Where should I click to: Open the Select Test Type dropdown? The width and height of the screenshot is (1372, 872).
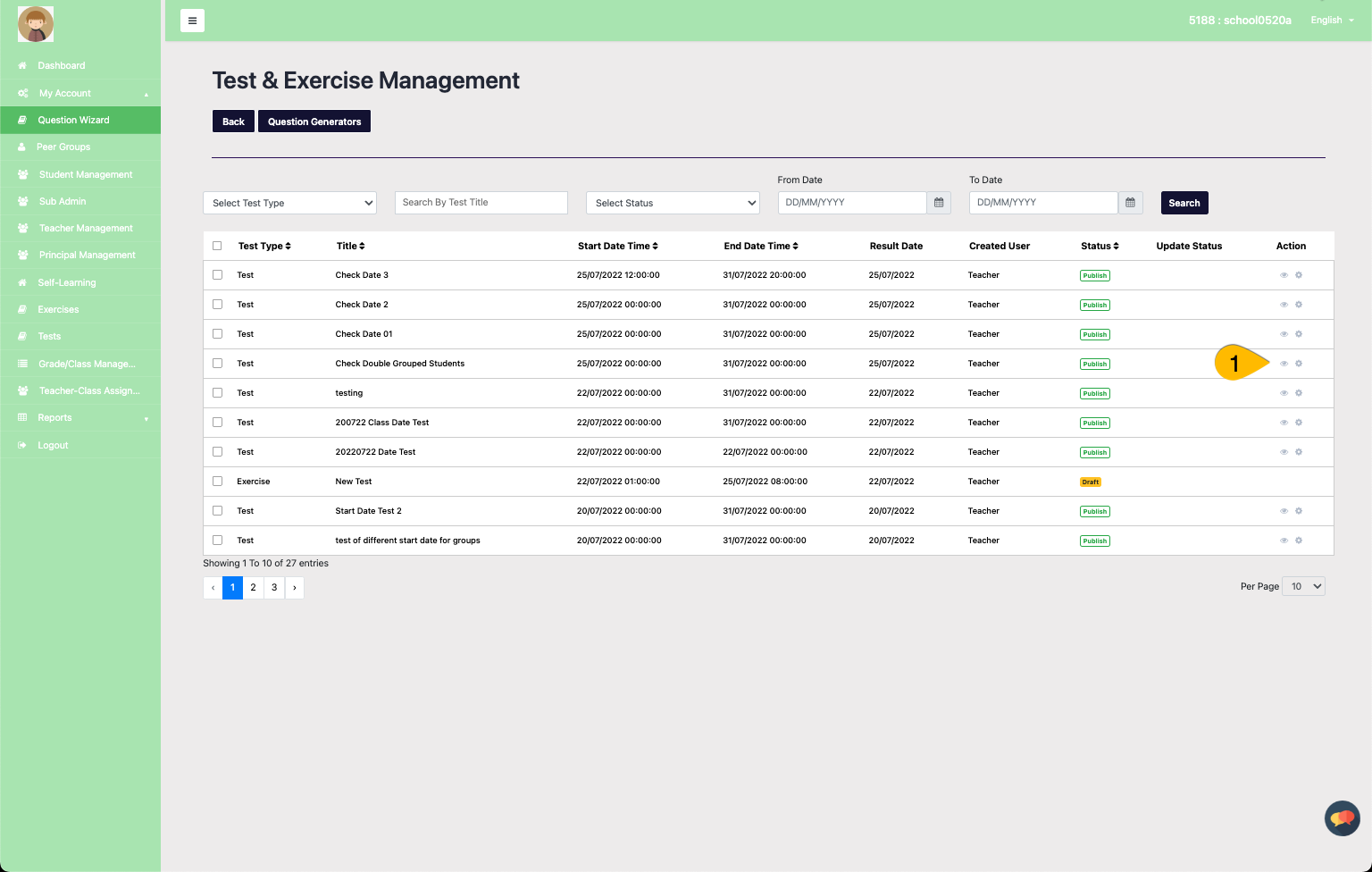click(x=290, y=203)
